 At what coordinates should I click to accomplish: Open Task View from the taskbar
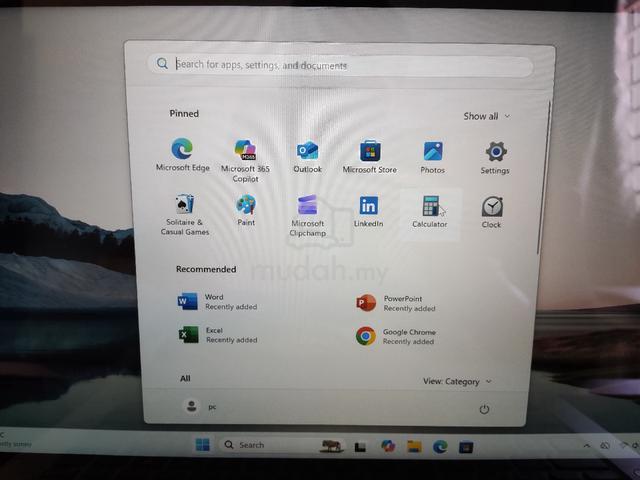point(360,447)
